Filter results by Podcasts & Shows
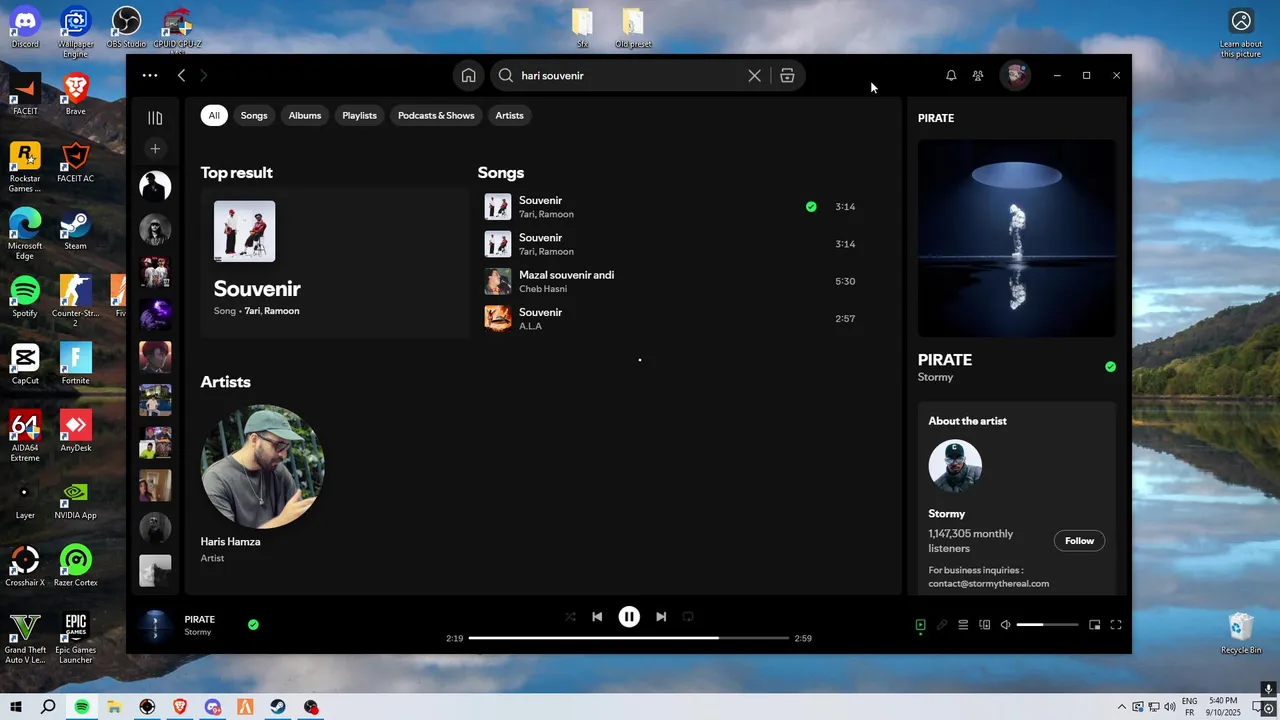This screenshot has height=720, width=1280. click(436, 115)
